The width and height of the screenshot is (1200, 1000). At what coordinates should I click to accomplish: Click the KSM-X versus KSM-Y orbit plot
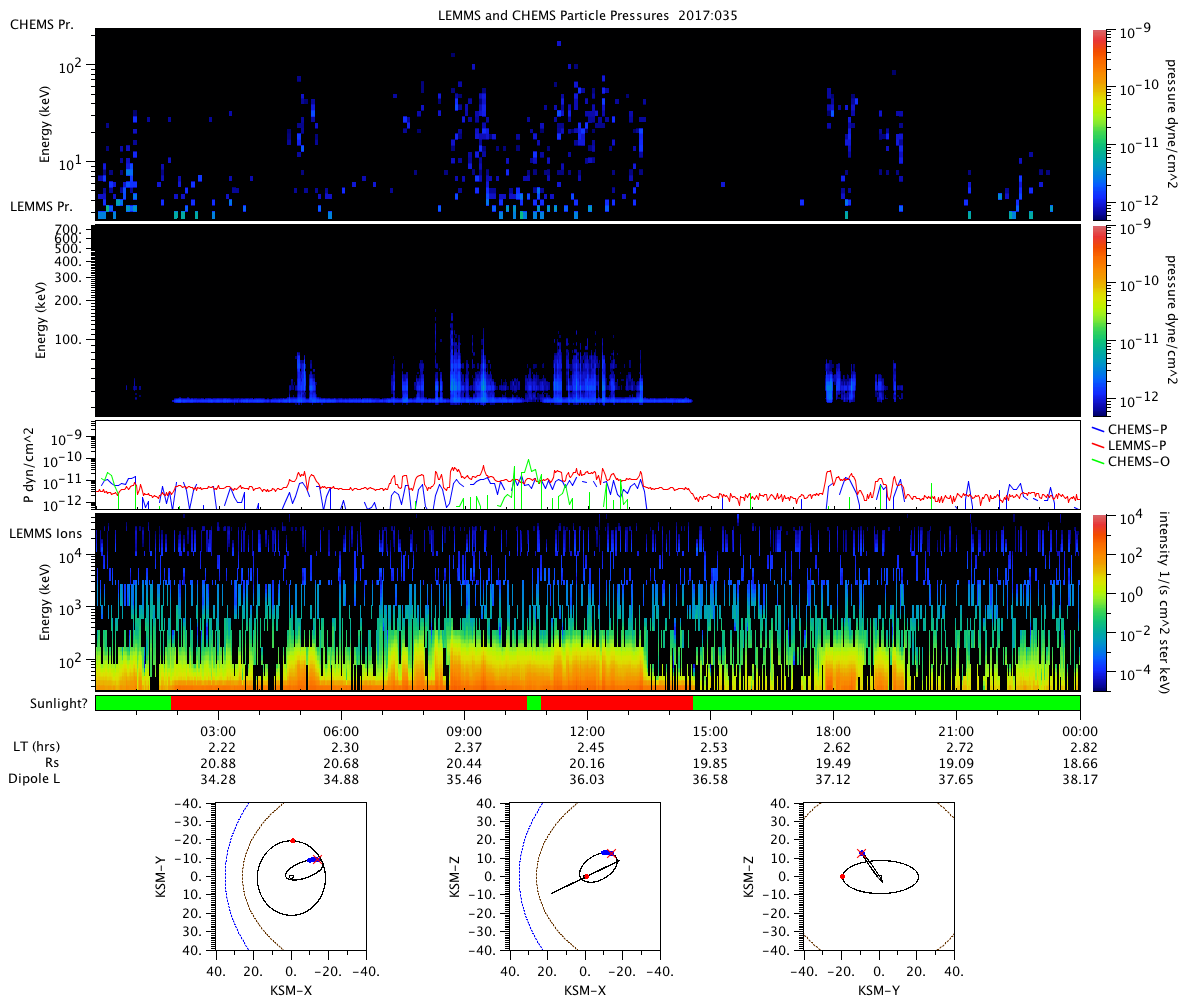pyautogui.click(x=290, y=876)
